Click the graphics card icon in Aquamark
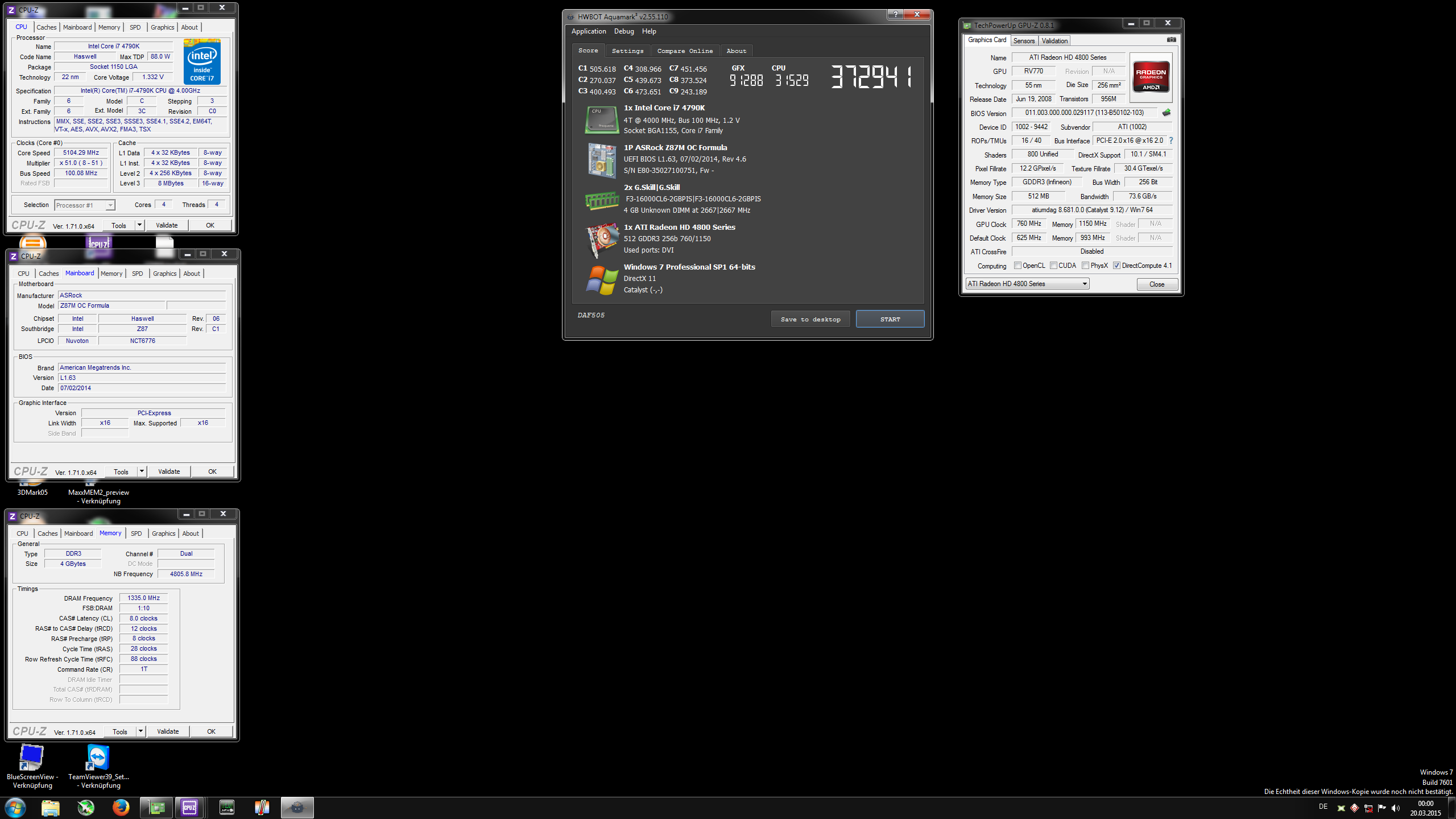The width and height of the screenshot is (1456, 819). tap(602, 239)
